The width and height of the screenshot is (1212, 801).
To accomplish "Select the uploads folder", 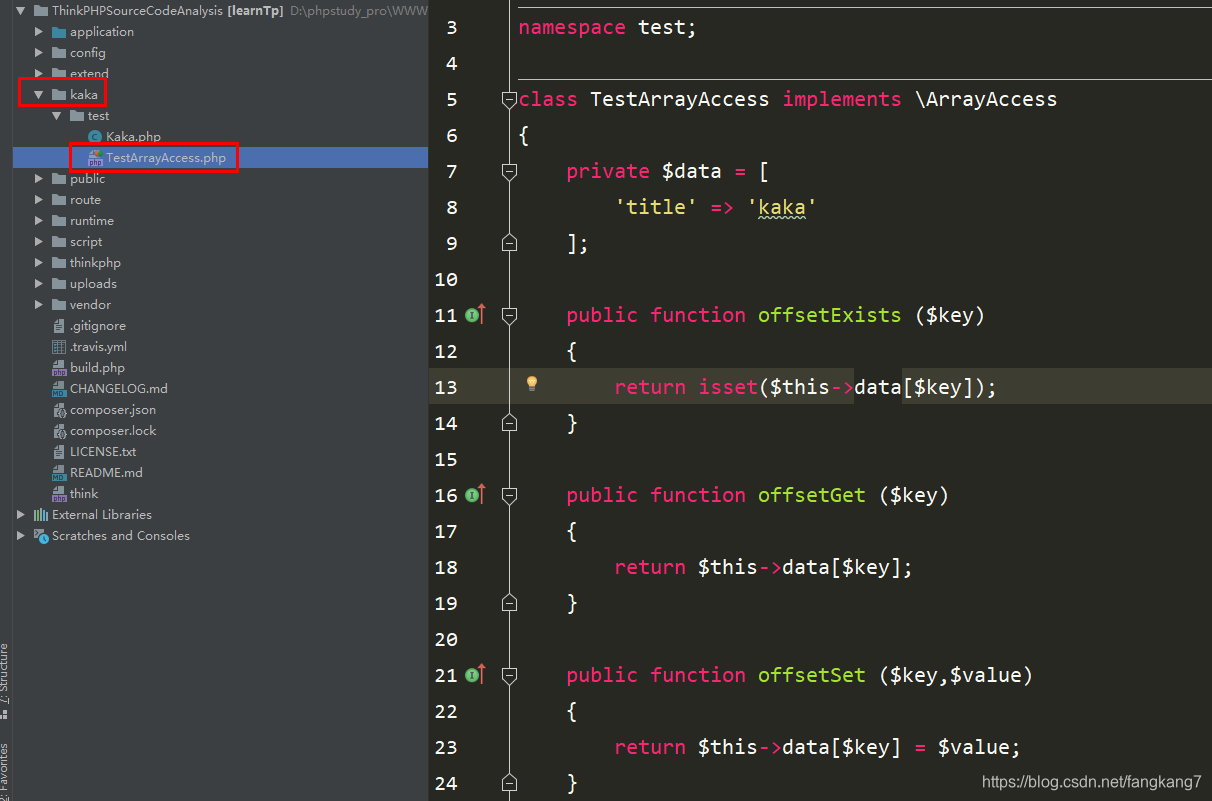I will (x=93, y=284).
